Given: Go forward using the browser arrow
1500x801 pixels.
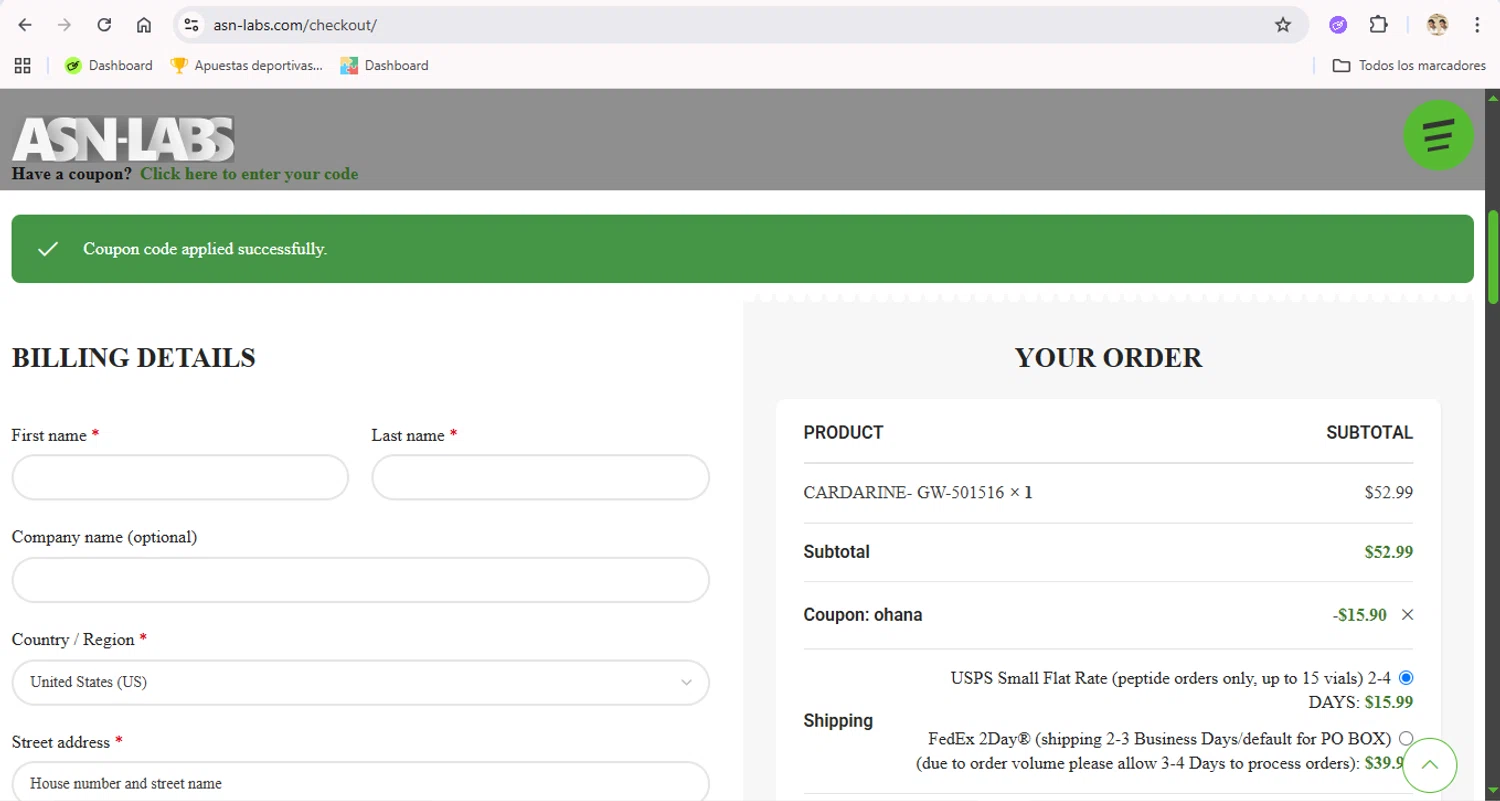Looking at the screenshot, I should 65,25.
